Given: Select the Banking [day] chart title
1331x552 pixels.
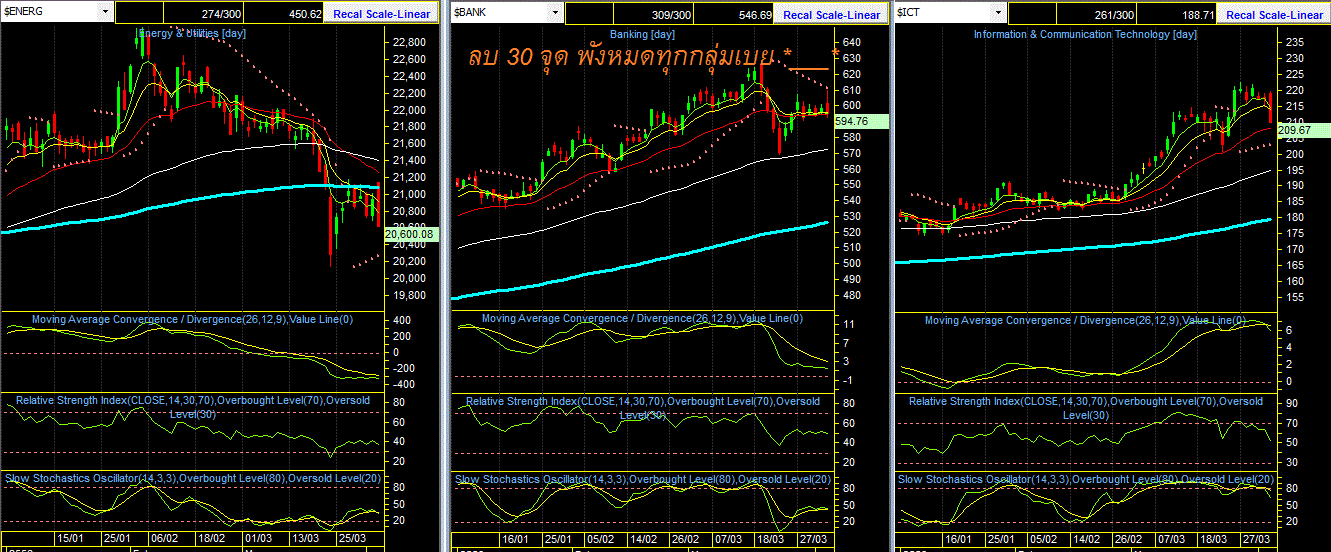Looking at the screenshot, I should (643, 33).
